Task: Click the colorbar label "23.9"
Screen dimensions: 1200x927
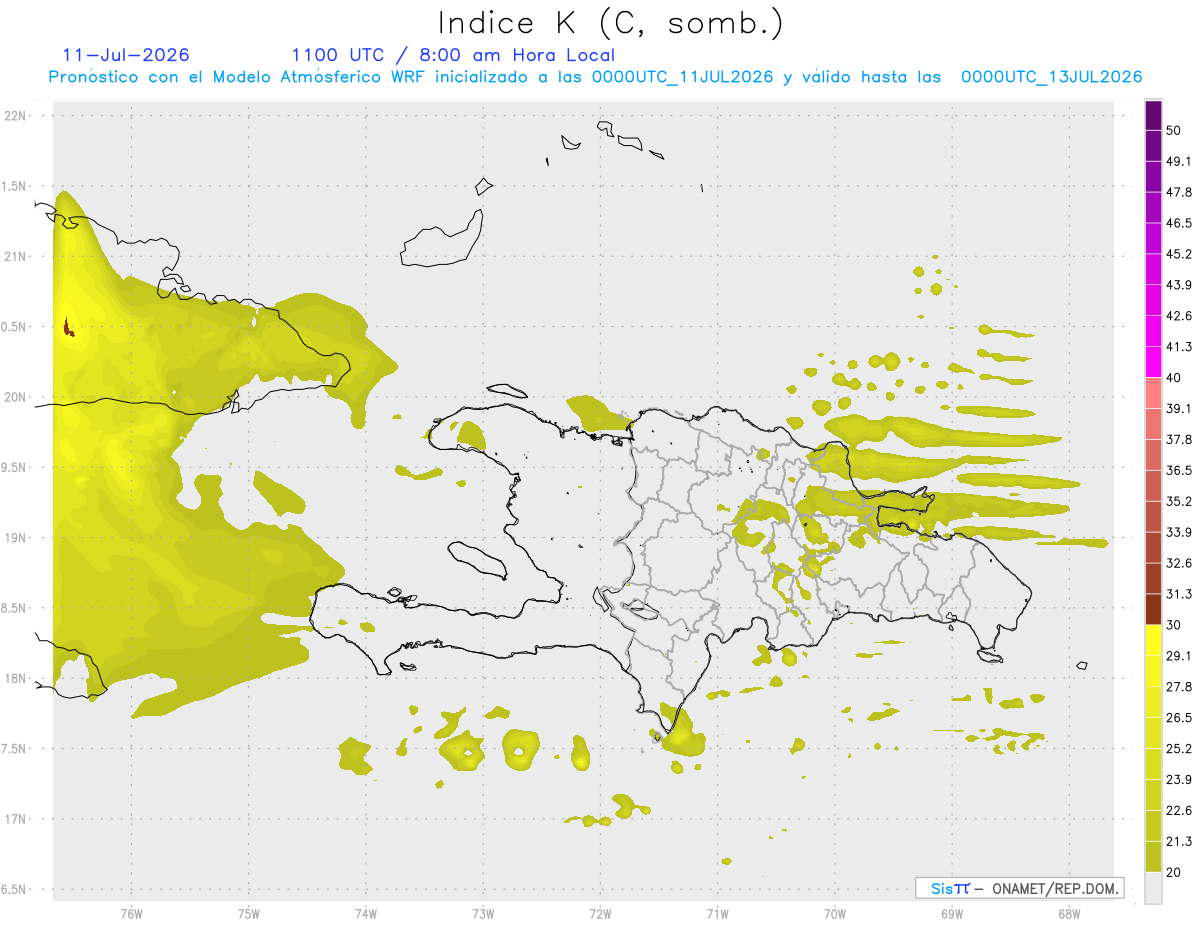Action: (1179, 780)
